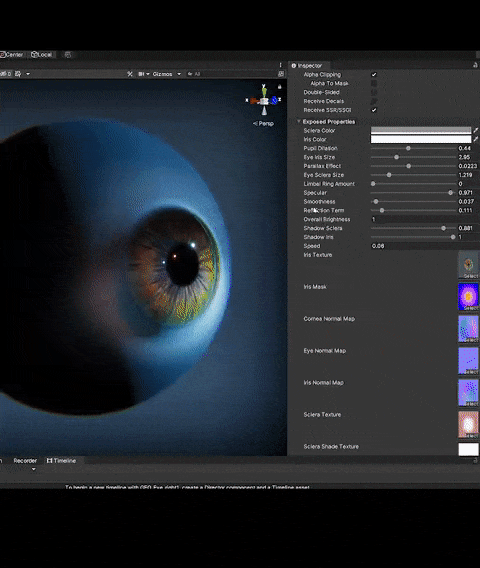
Task: Switch to the Recorder tab
Action: tap(25, 460)
